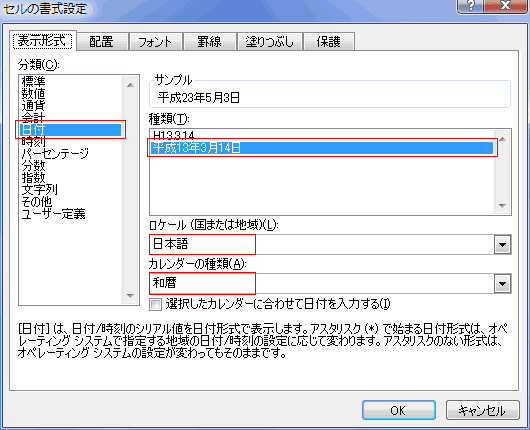Click the category list scroll-up arrow
This screenshot has width=530, height=430.
[130, 85]
